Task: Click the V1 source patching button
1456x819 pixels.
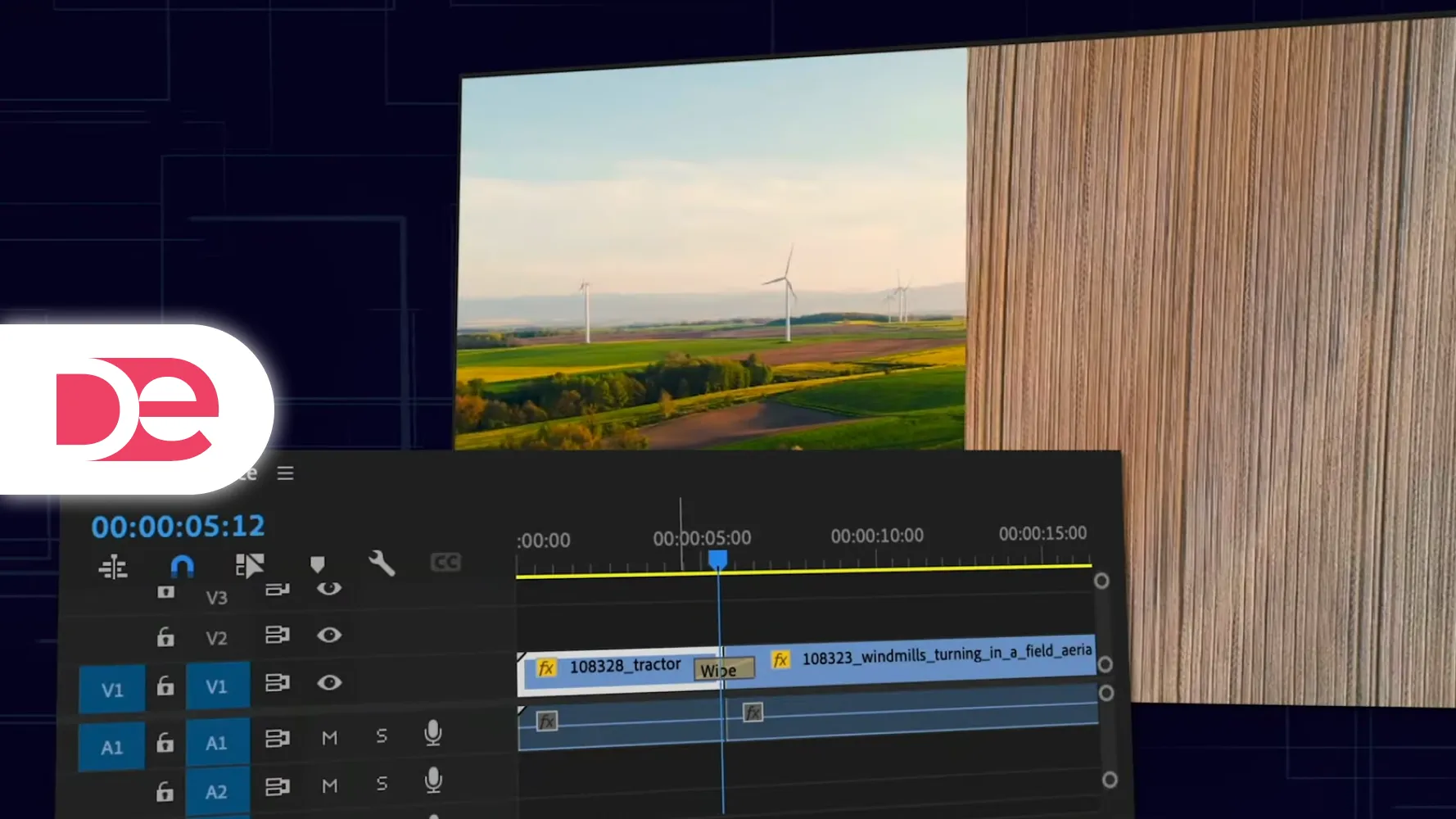Action: click(x=112, y=690)
